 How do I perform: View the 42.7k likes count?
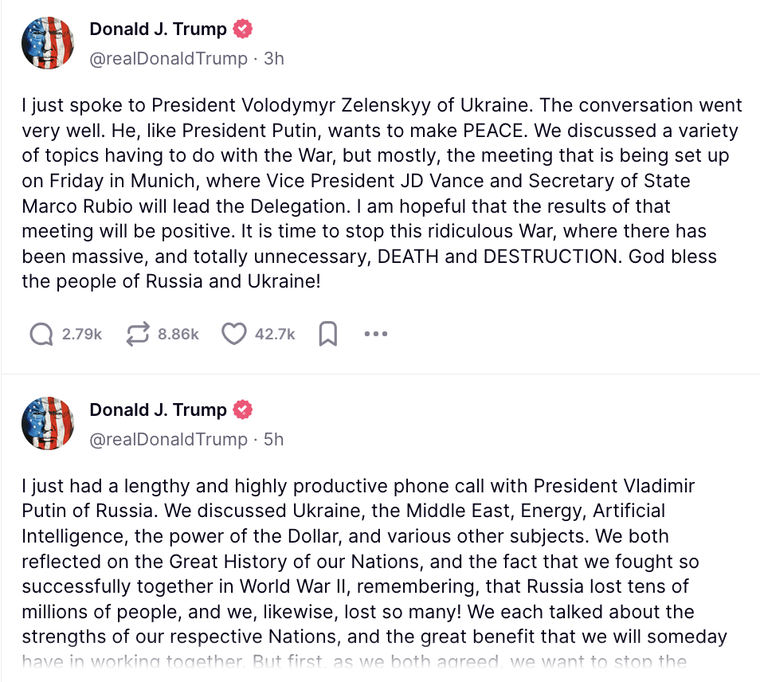[x=274, y=334]
